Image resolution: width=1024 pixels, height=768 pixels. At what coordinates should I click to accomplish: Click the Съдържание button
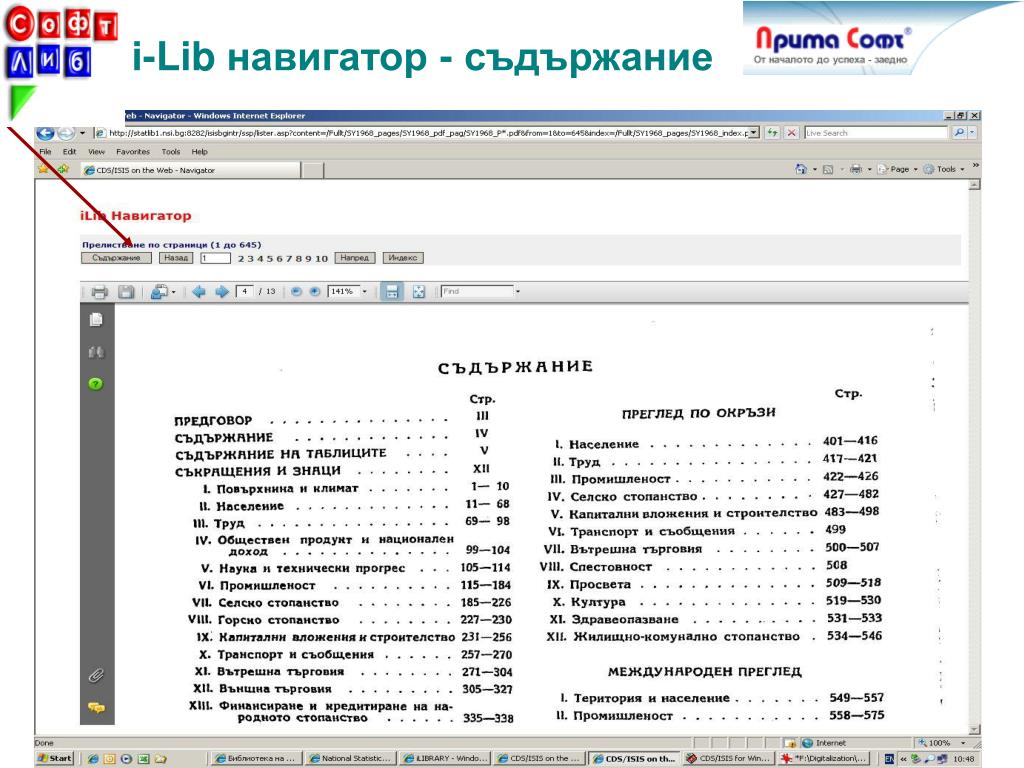click(x=116, y=258)
